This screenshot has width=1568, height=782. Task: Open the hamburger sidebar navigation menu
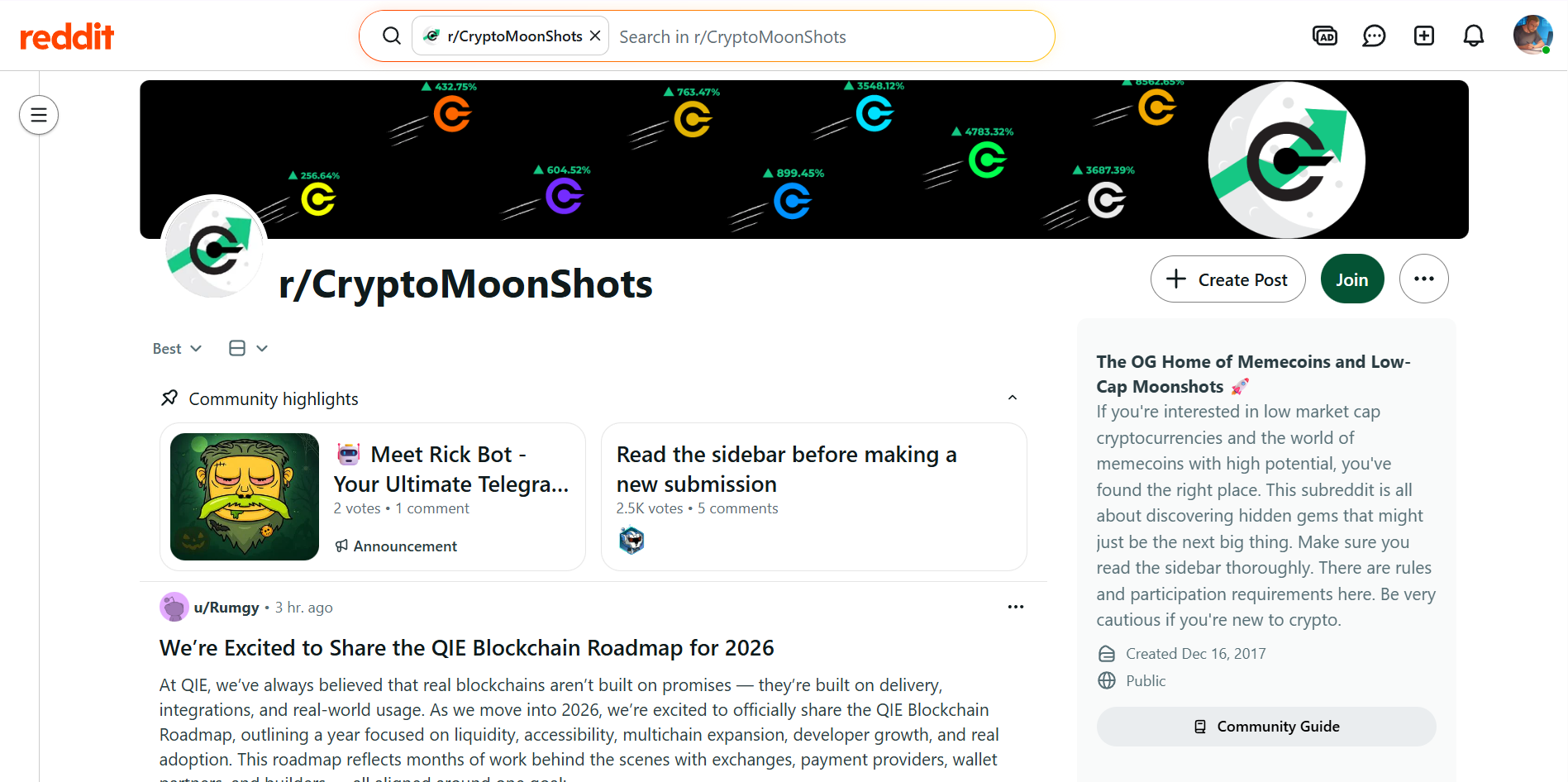(39, 115)
